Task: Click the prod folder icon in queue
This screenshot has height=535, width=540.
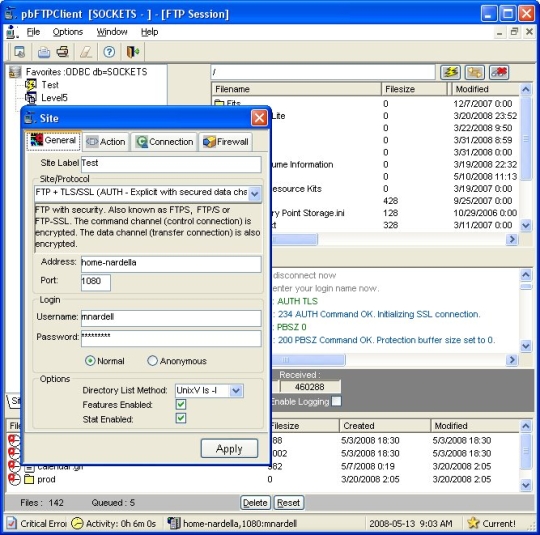Action: 29,479
